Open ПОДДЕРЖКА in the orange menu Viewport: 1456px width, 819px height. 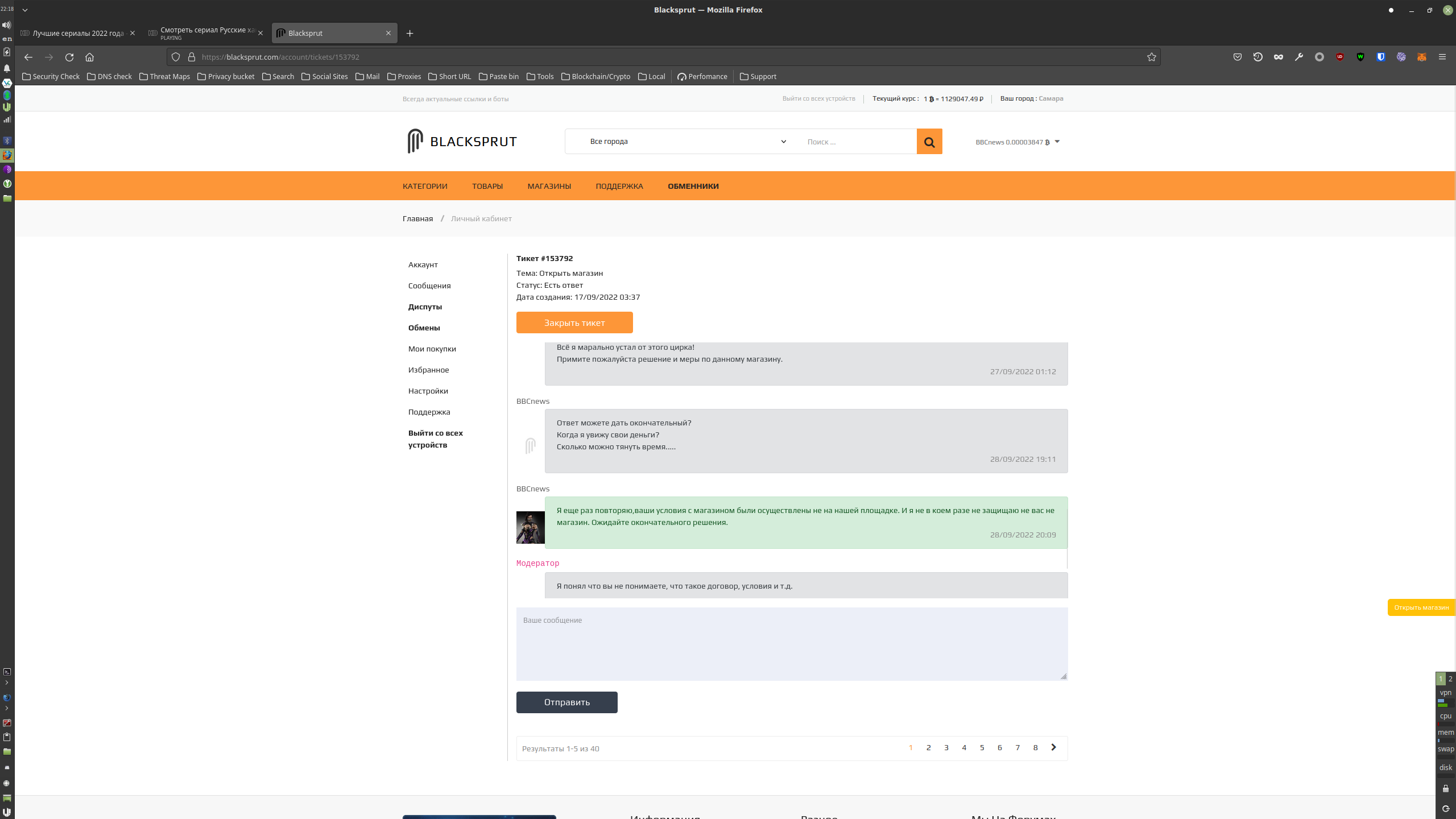[x=619, y=186]
